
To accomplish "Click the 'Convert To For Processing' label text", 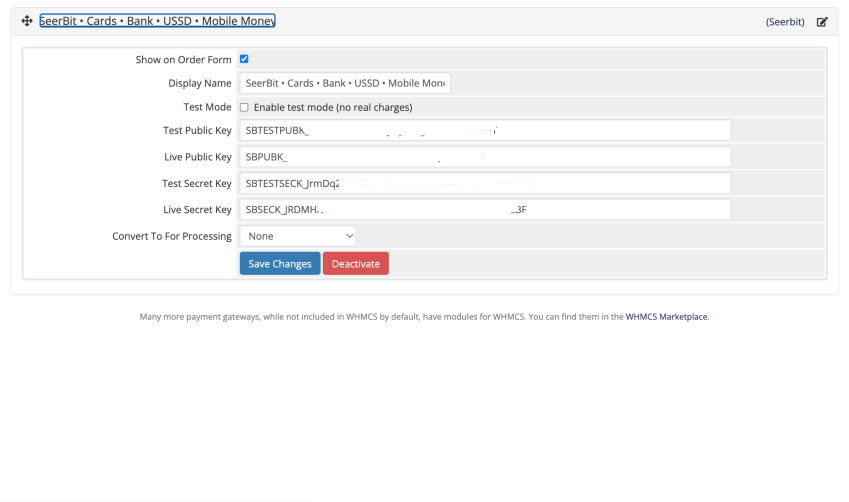I will coord(172,236).
